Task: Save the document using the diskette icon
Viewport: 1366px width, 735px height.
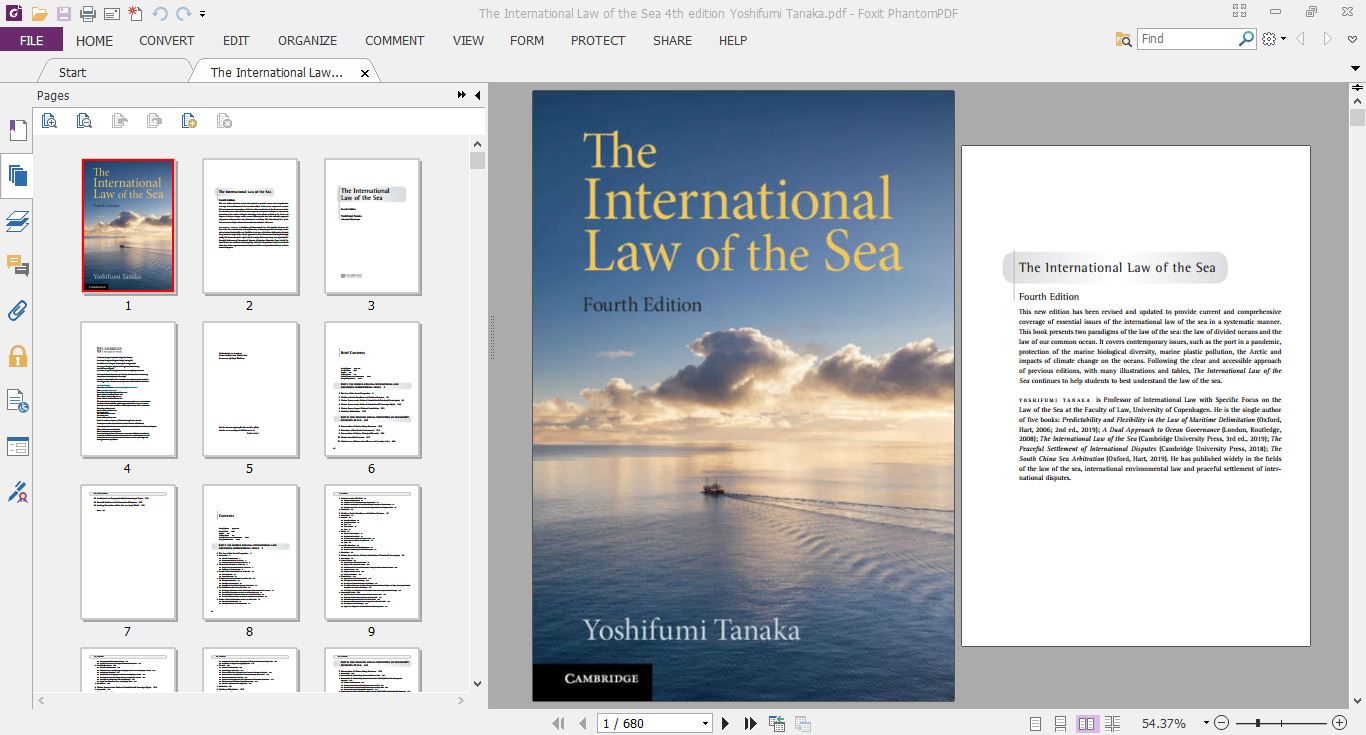Action: [x=63, y=14]
